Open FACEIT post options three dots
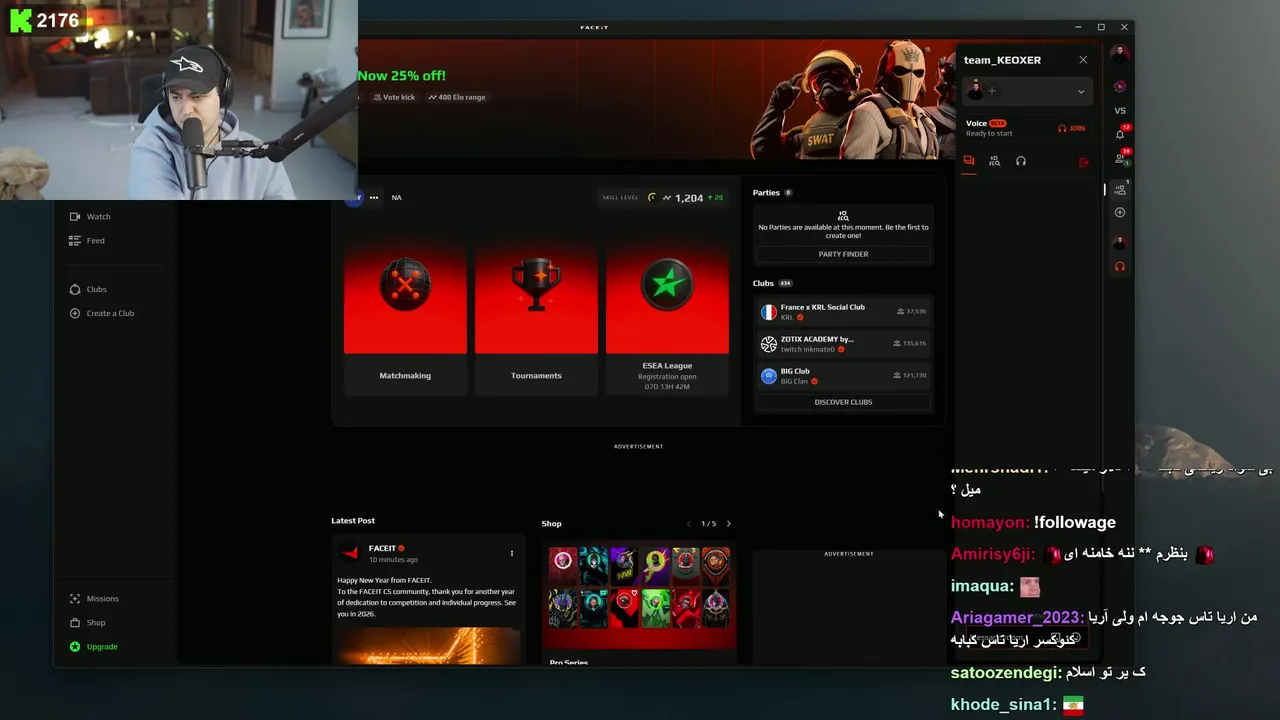The image size is (1280, 720). (x=511, y=553)
